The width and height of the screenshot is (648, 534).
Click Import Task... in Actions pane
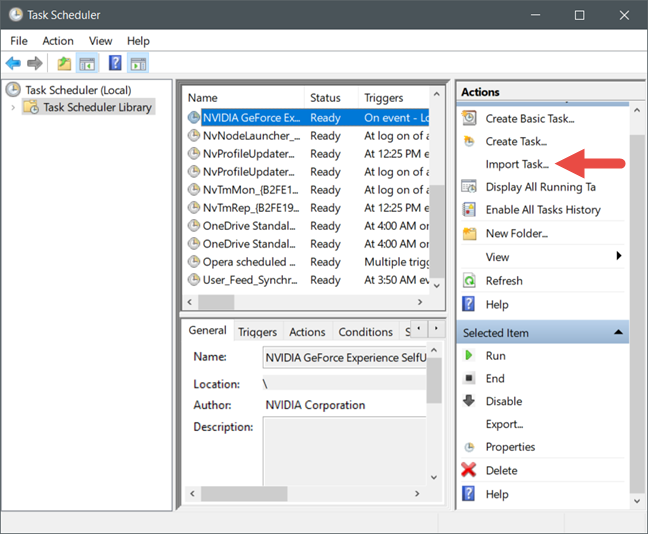coord(517,164)
